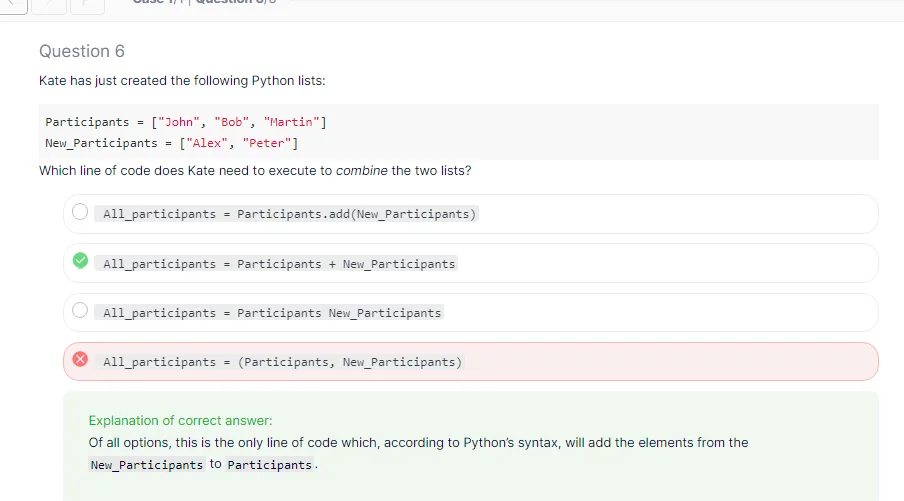
Task: Select radio for 'Participants New_Participants' option
Action: click(x=80, y=312)
